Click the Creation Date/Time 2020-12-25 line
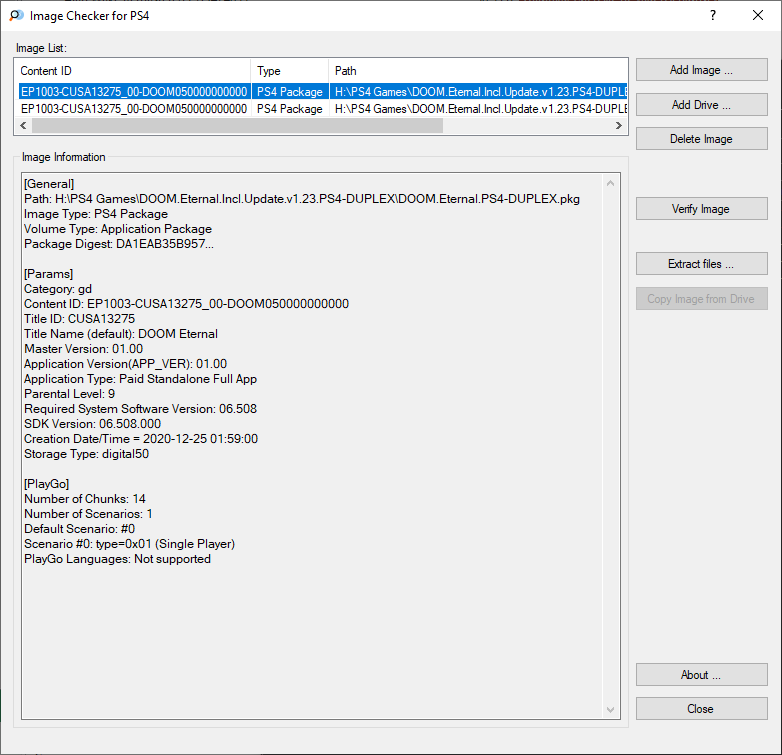 [141, 438]
